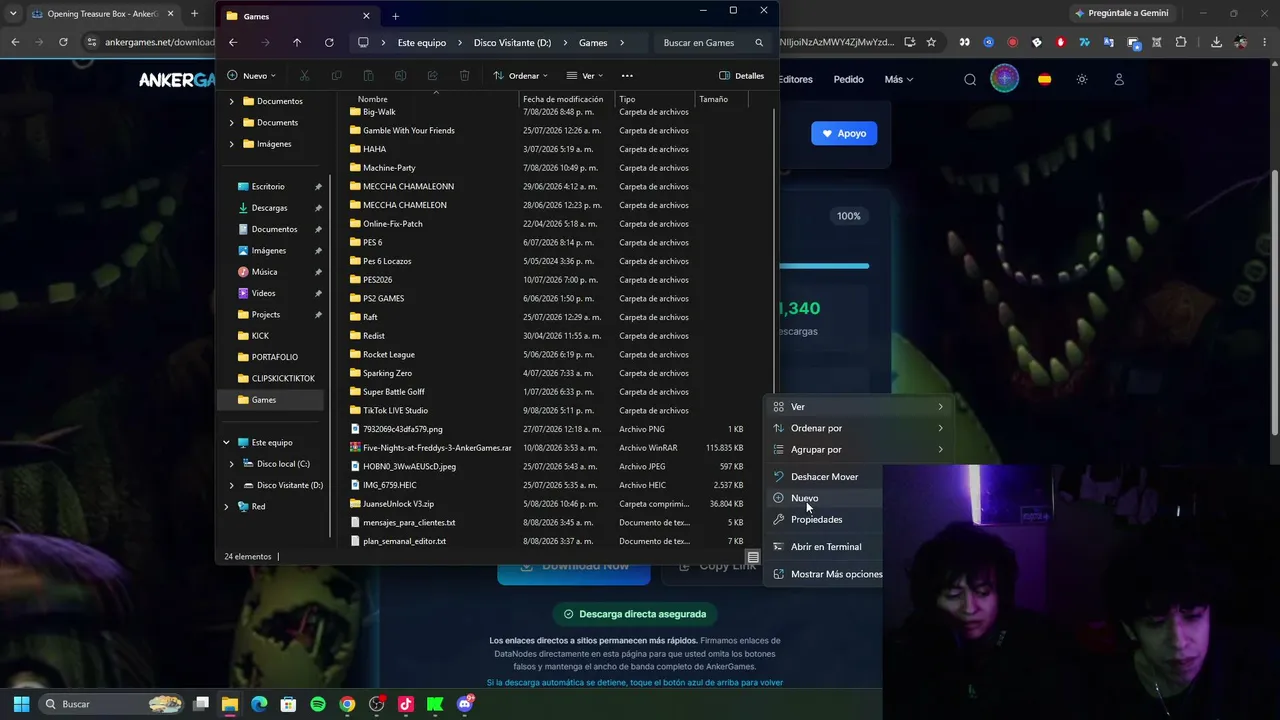The width and height of the screenshot is (1280, 720).
Task: Click Pregúntale a Gemini button
Action: [x=1121, y=13]
